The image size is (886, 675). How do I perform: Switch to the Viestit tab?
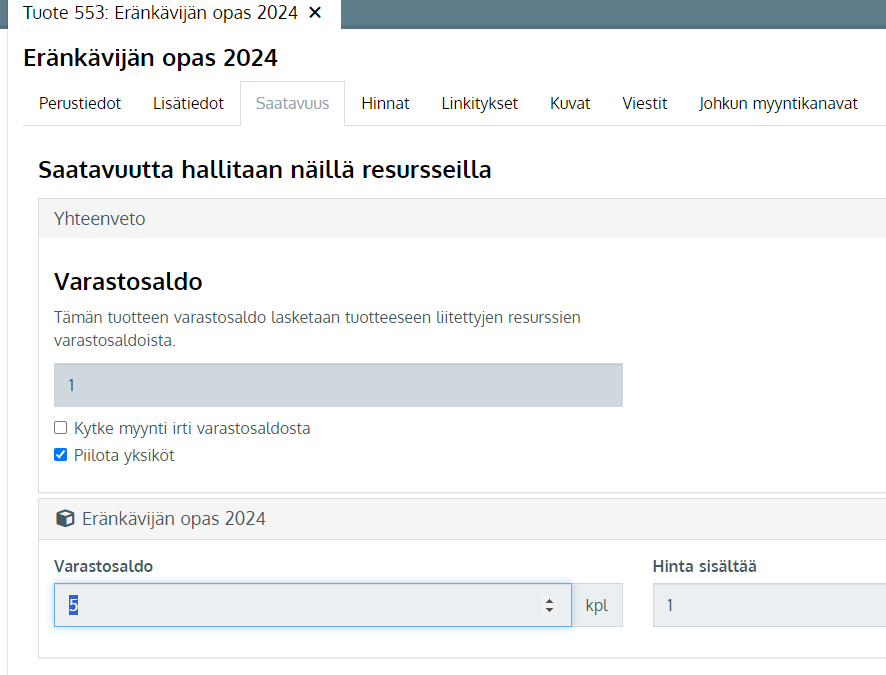click(x=645, y=103)
